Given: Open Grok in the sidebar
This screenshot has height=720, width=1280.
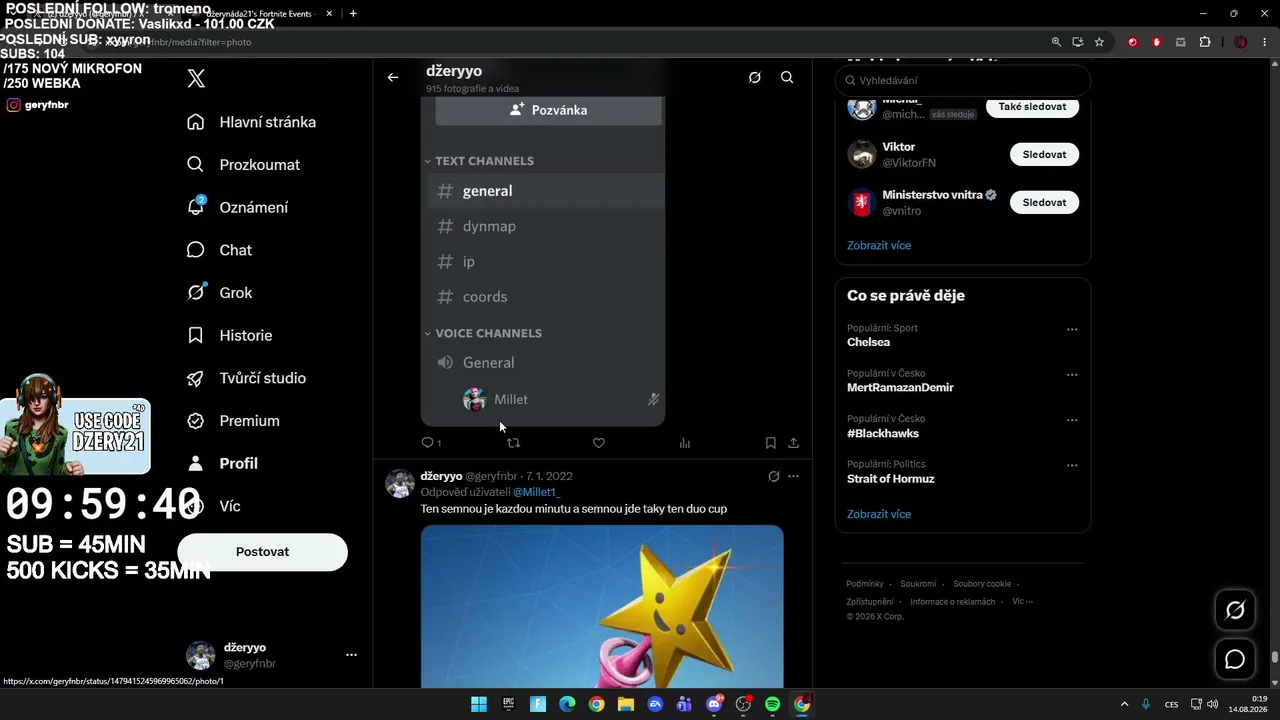Looking at the screenshot, I should 219,293.
